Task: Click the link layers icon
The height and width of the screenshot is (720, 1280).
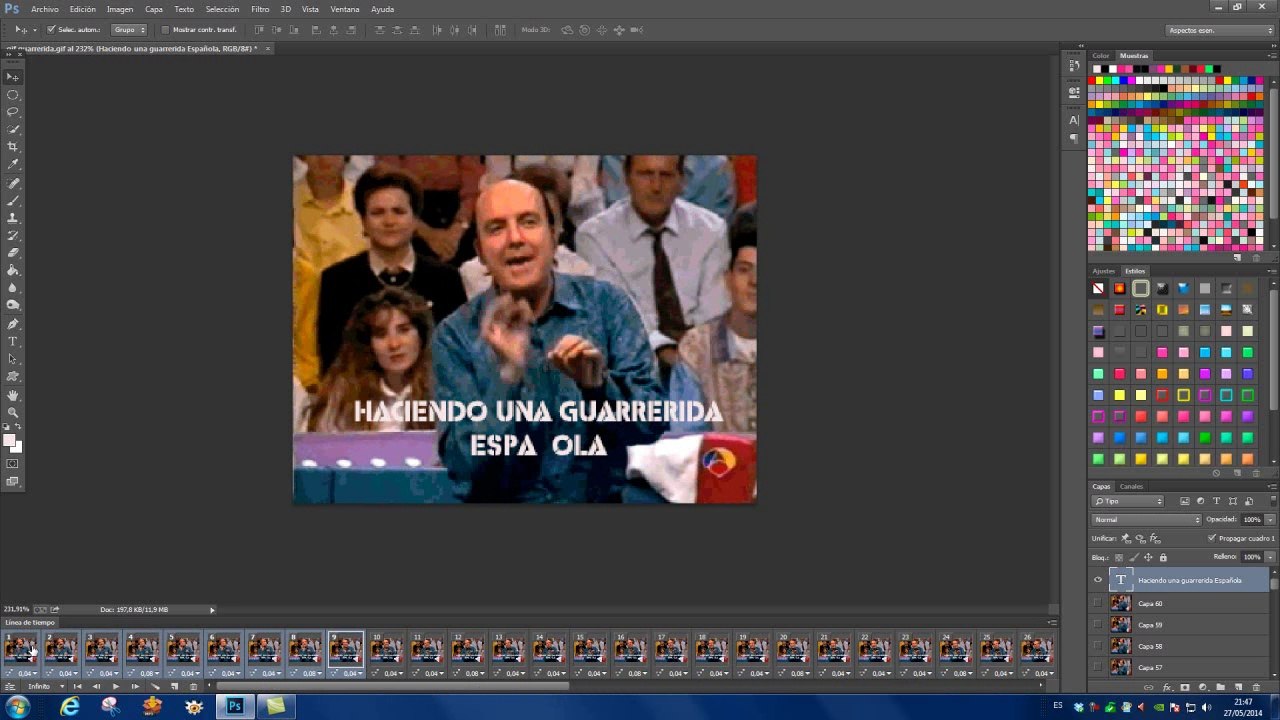Action: [1148, 688]
